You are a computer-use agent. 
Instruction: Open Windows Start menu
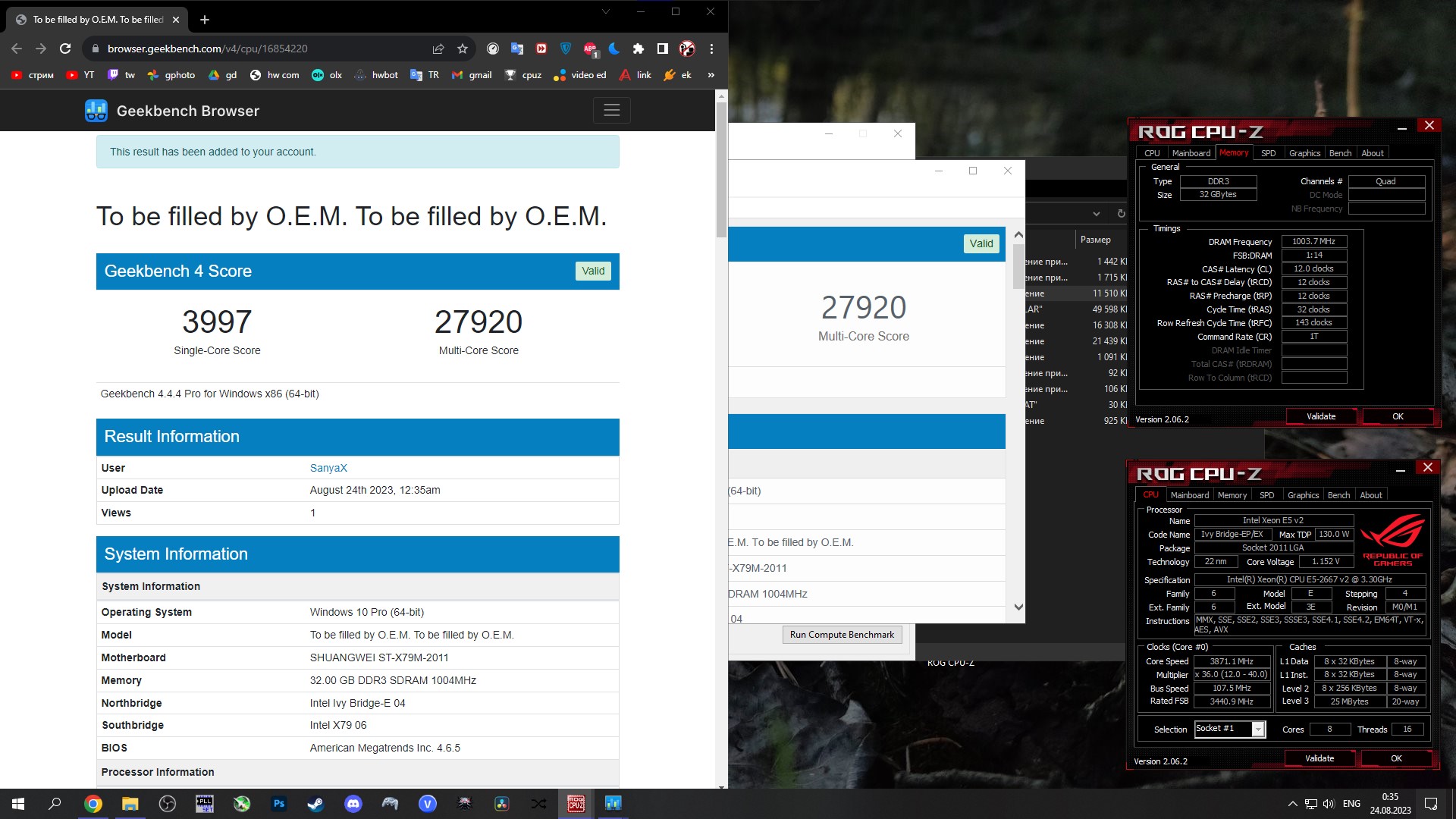pyautogui.click(x=18, y=804)
